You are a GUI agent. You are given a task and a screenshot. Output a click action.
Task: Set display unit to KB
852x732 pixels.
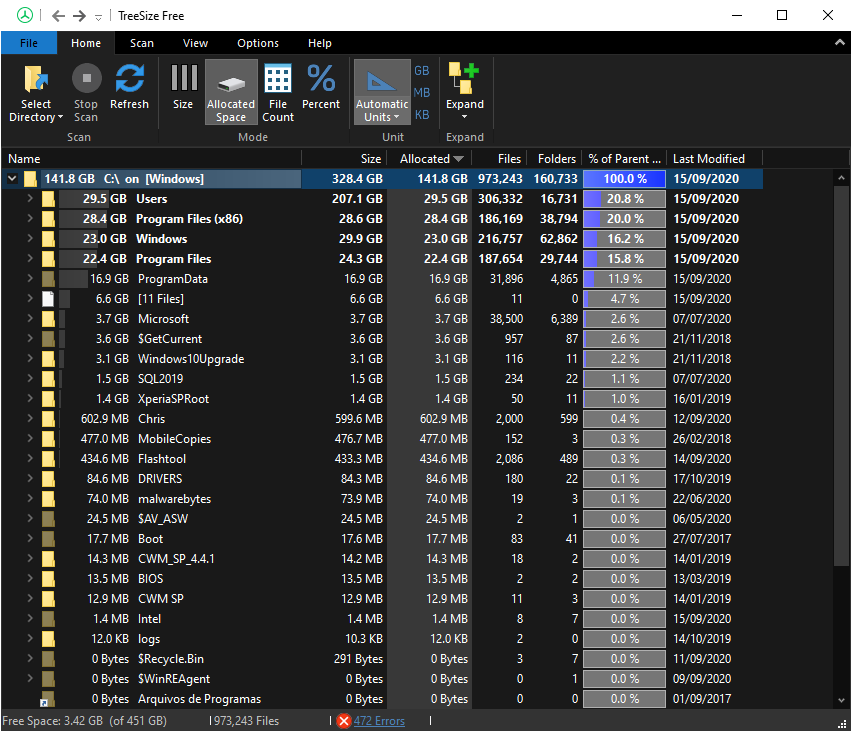422,115
